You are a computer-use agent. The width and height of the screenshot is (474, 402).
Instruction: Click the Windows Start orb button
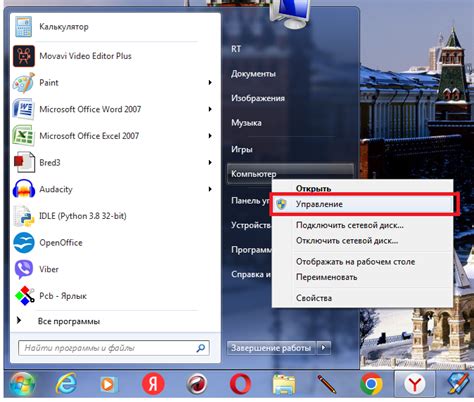[x=22, y=384]
